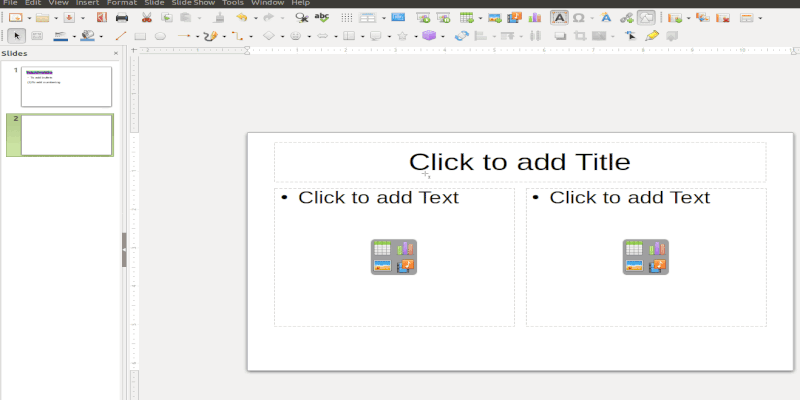Select the Connector tool
This screenshot has width=800, height=400.
click(237, 36)
